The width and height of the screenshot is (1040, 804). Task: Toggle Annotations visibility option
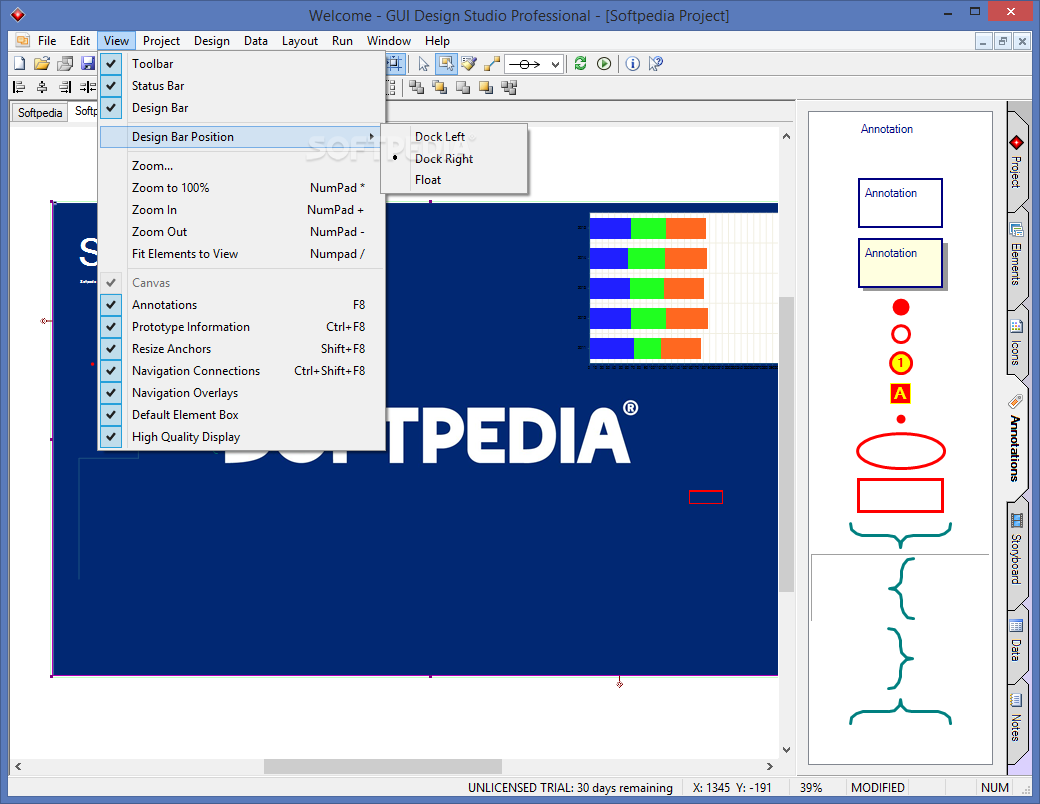point(242,304)
